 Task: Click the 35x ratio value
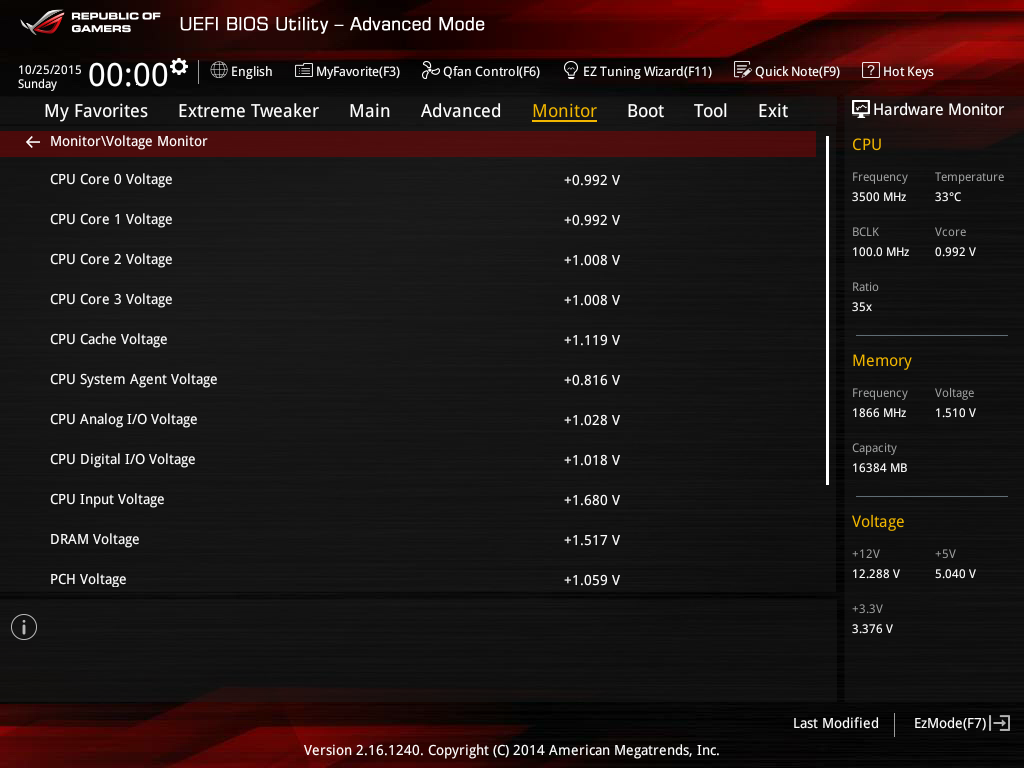tap(862, 306)
